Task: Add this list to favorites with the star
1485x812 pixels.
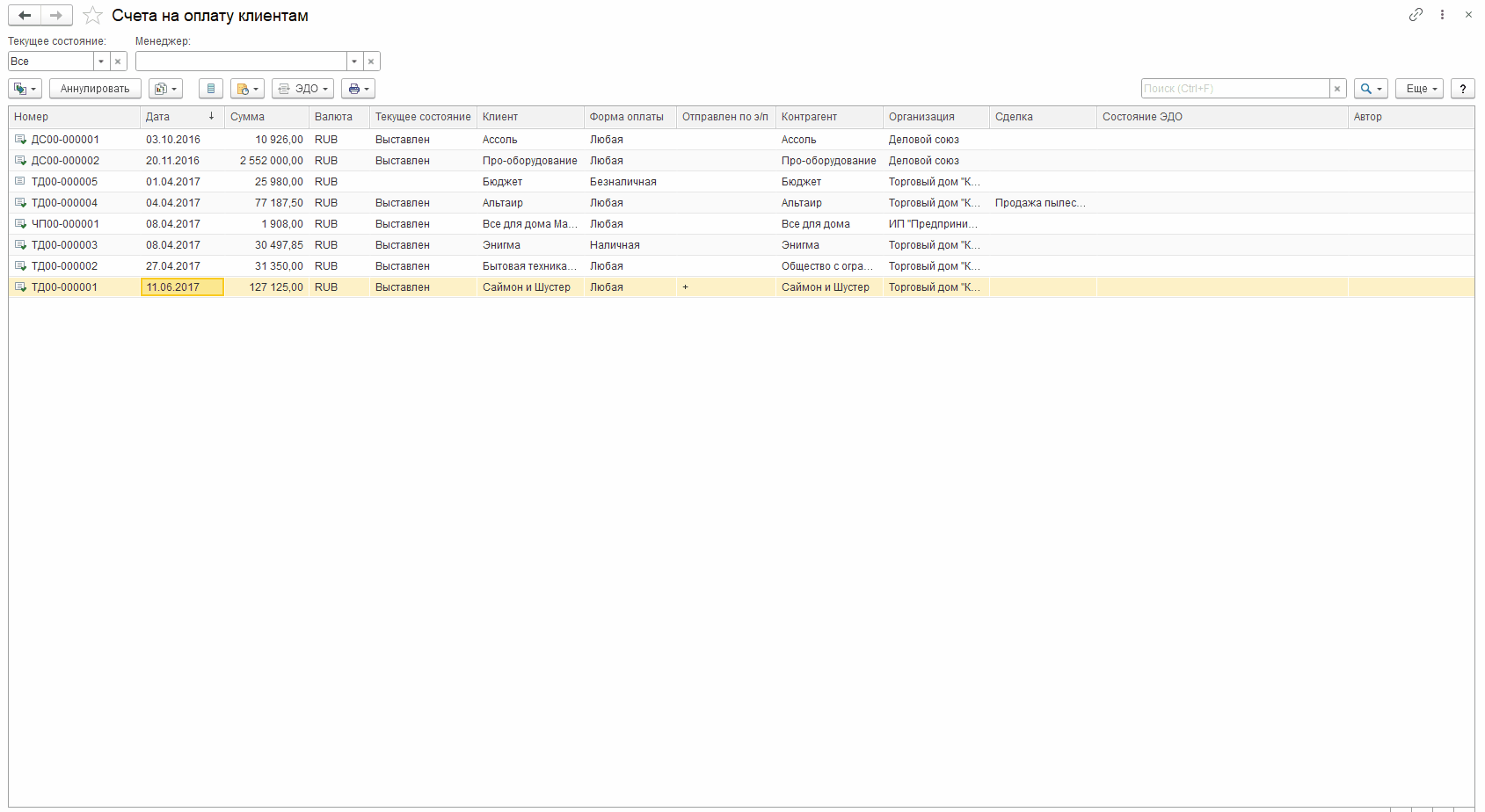Action: 92,16
